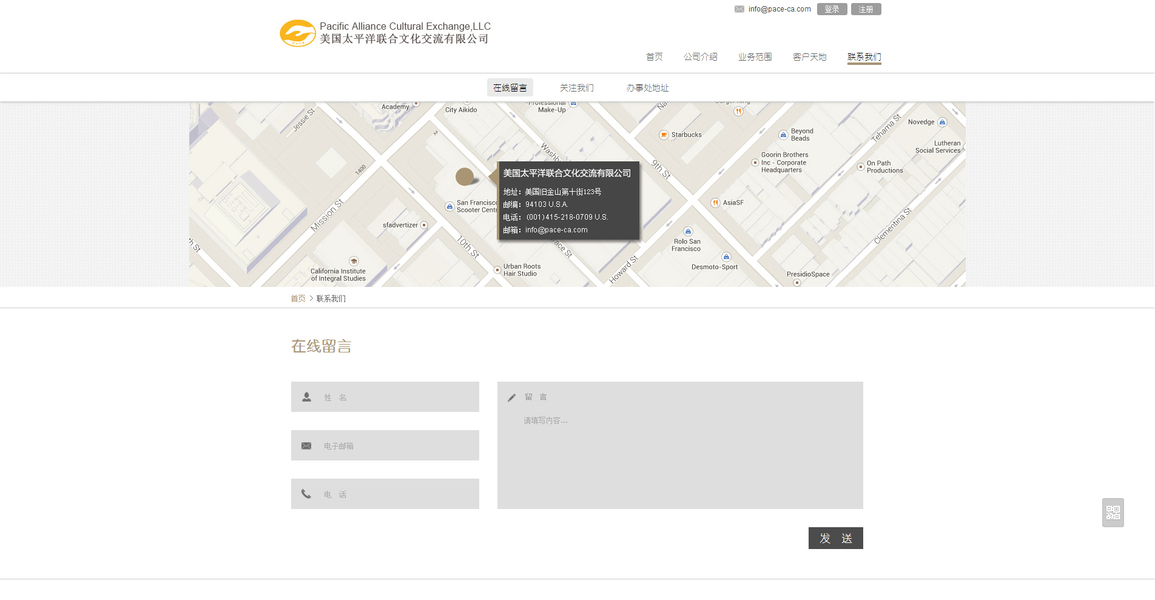
Task: Click the envelope icon beside info@pace-ca.com
Action: pyautogui.click(x=739, y=10)
